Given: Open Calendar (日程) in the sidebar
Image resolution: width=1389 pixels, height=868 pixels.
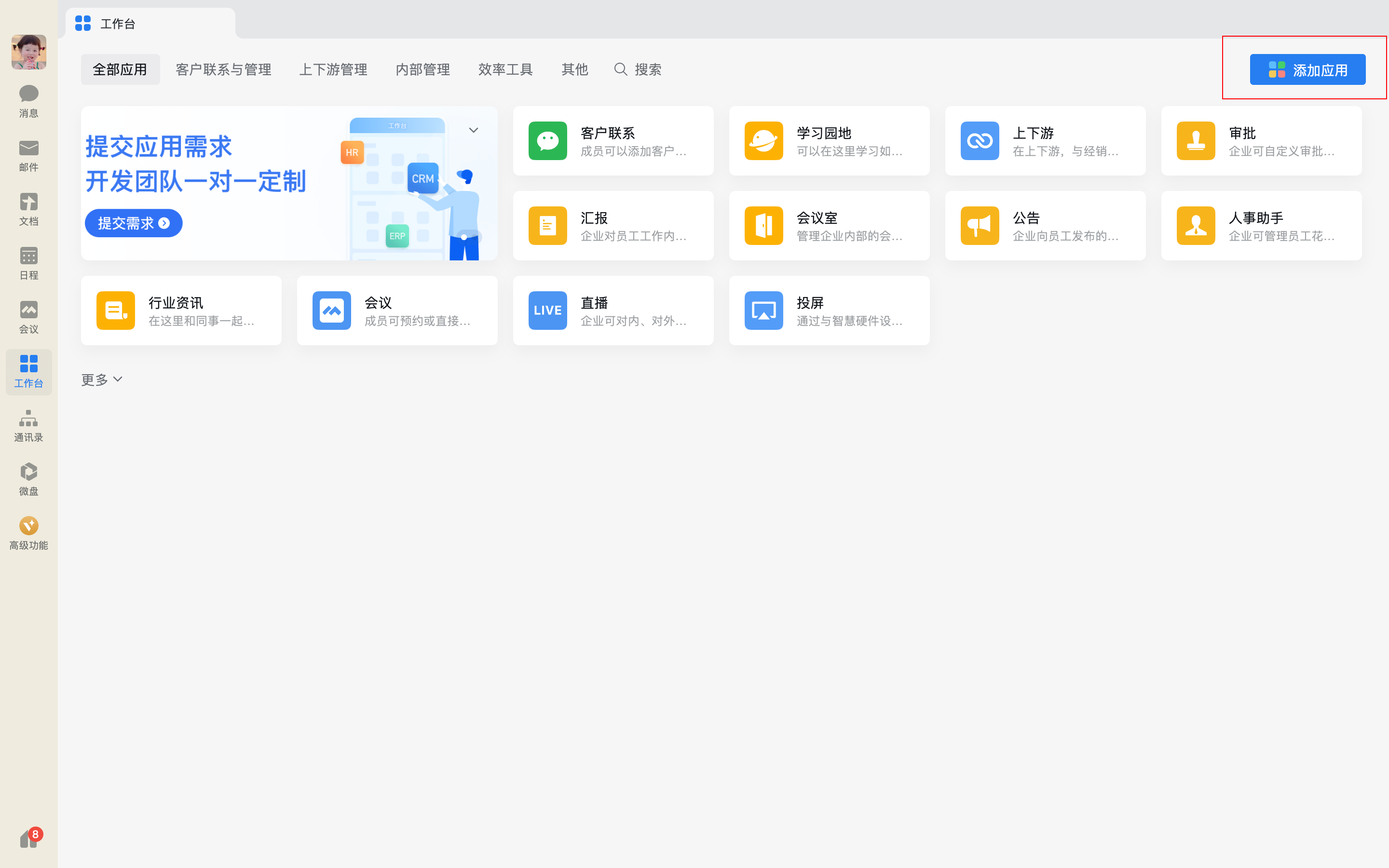Looking at the screenshot, I should pyautogui.click(x=29, y=263).
